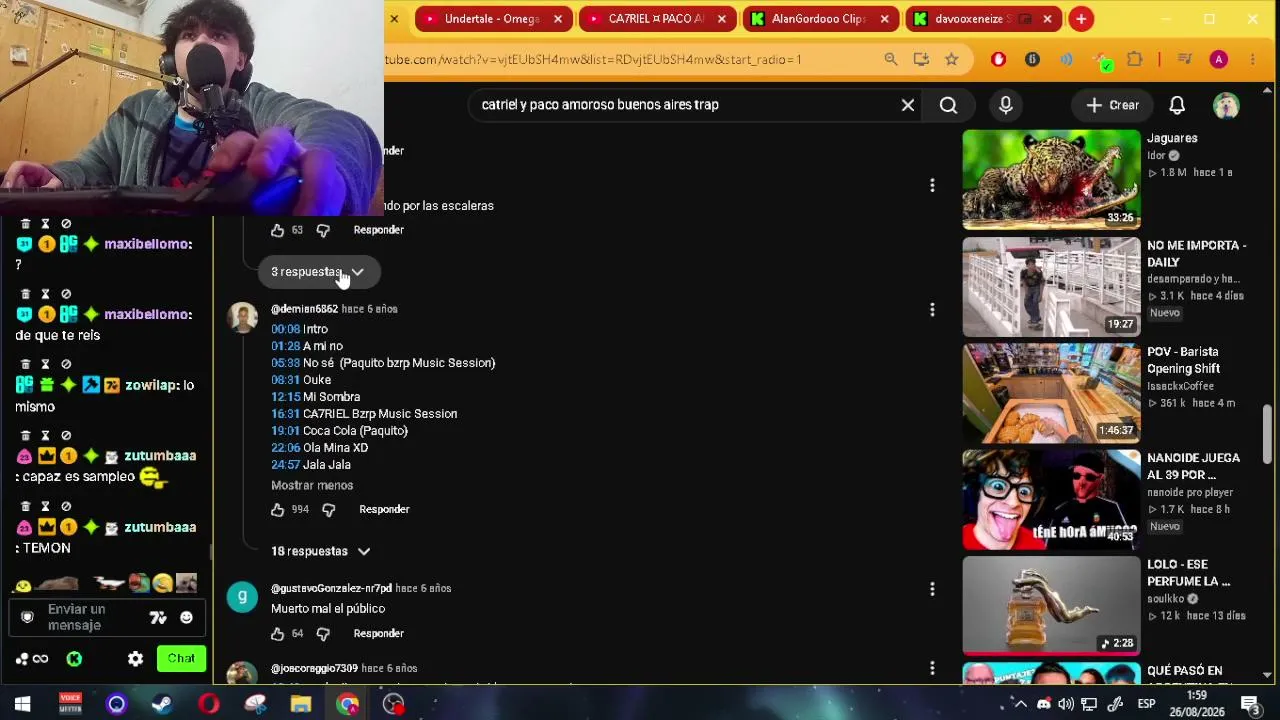1280x720 pixels.
Task: Reply to the "Muerto mal el público" comment
Action: click(378, 634)
